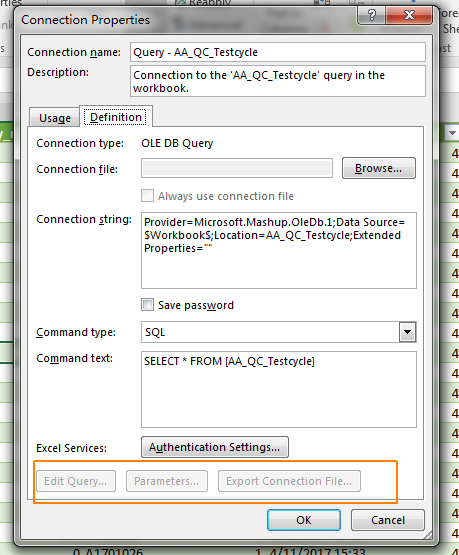Select the Definition tab
The height and width of the screenshot is (555, 459).
(116, 117)
